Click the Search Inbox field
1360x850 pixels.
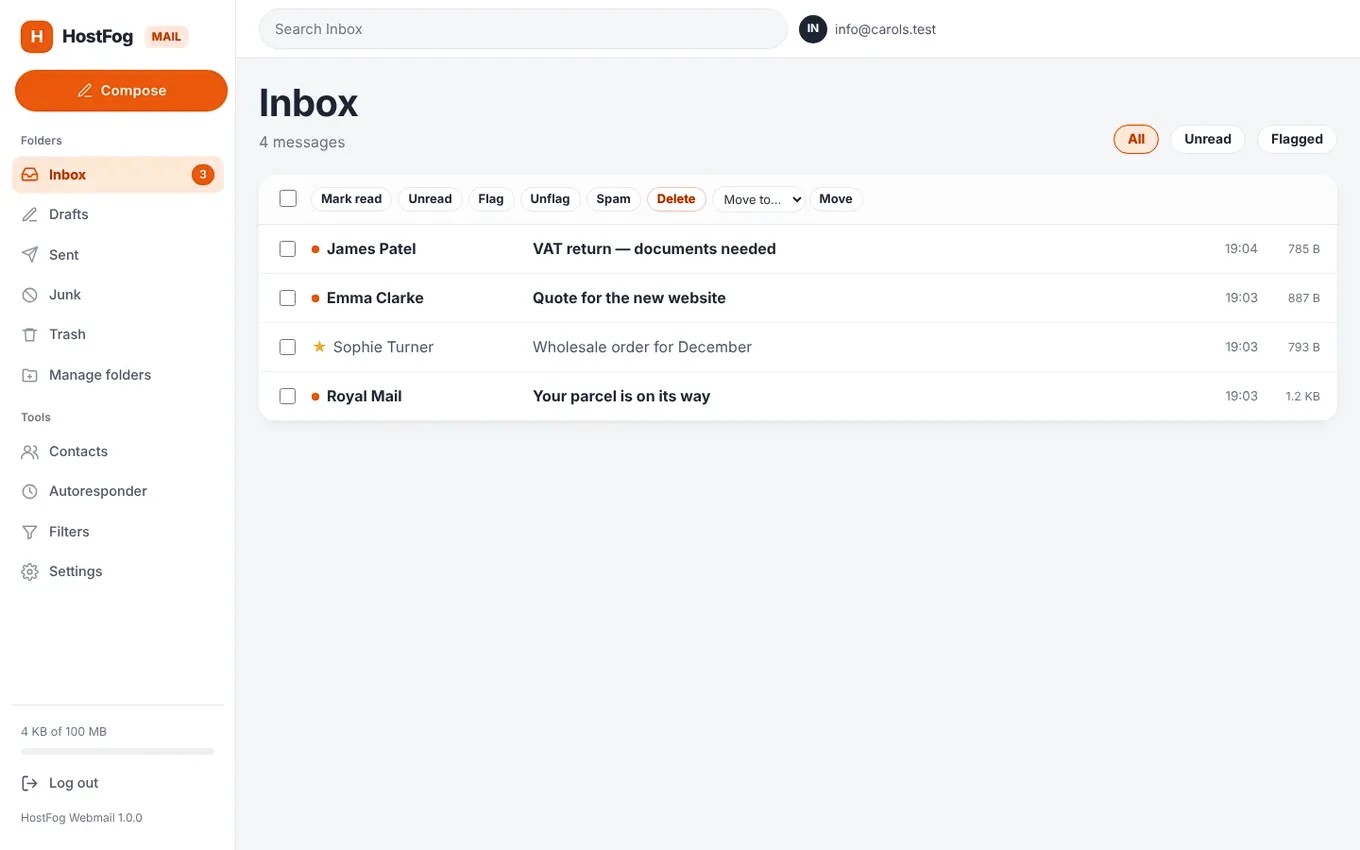[x=523, y=29]
